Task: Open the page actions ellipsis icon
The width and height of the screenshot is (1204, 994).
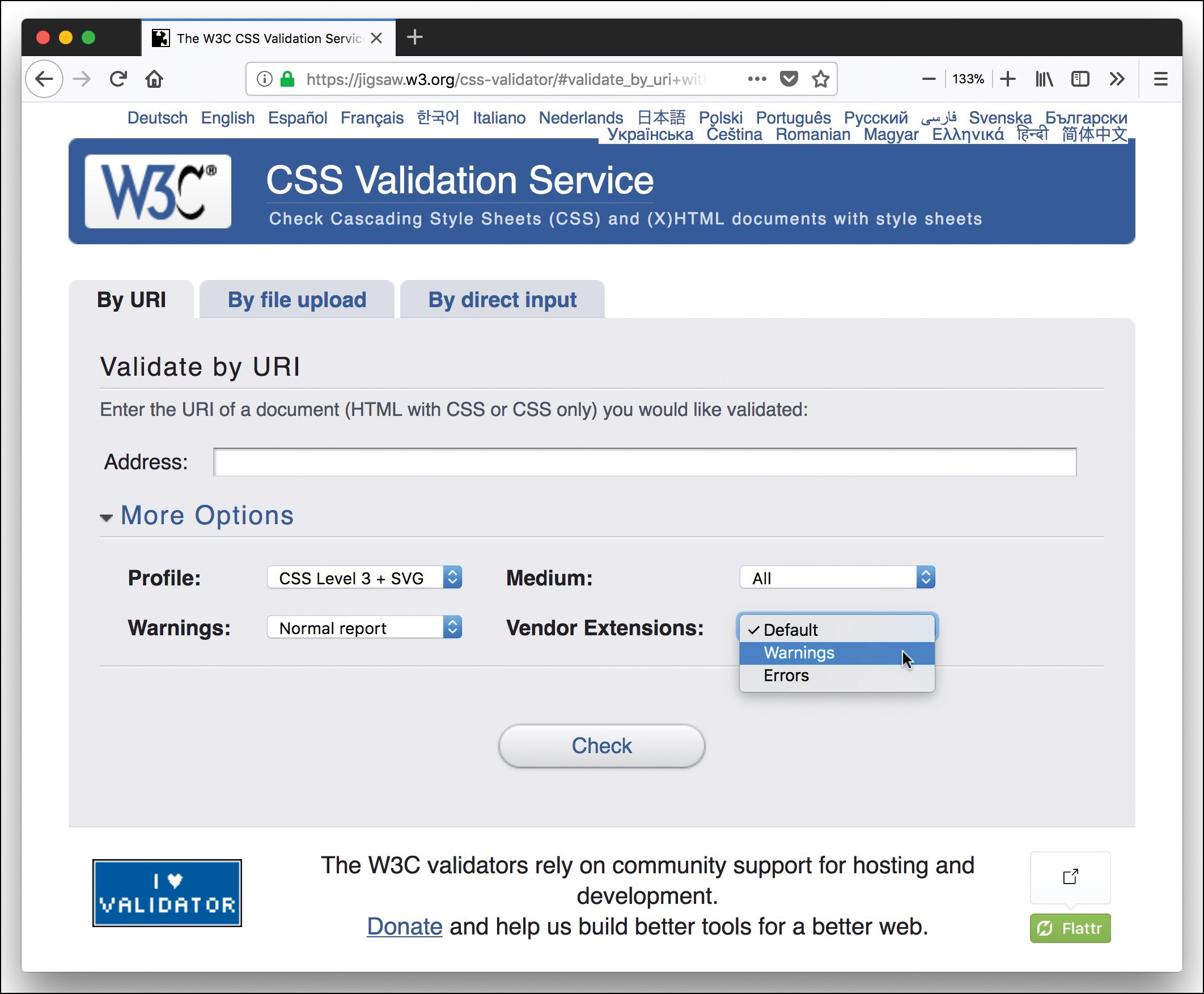Action: pos(757,78)
